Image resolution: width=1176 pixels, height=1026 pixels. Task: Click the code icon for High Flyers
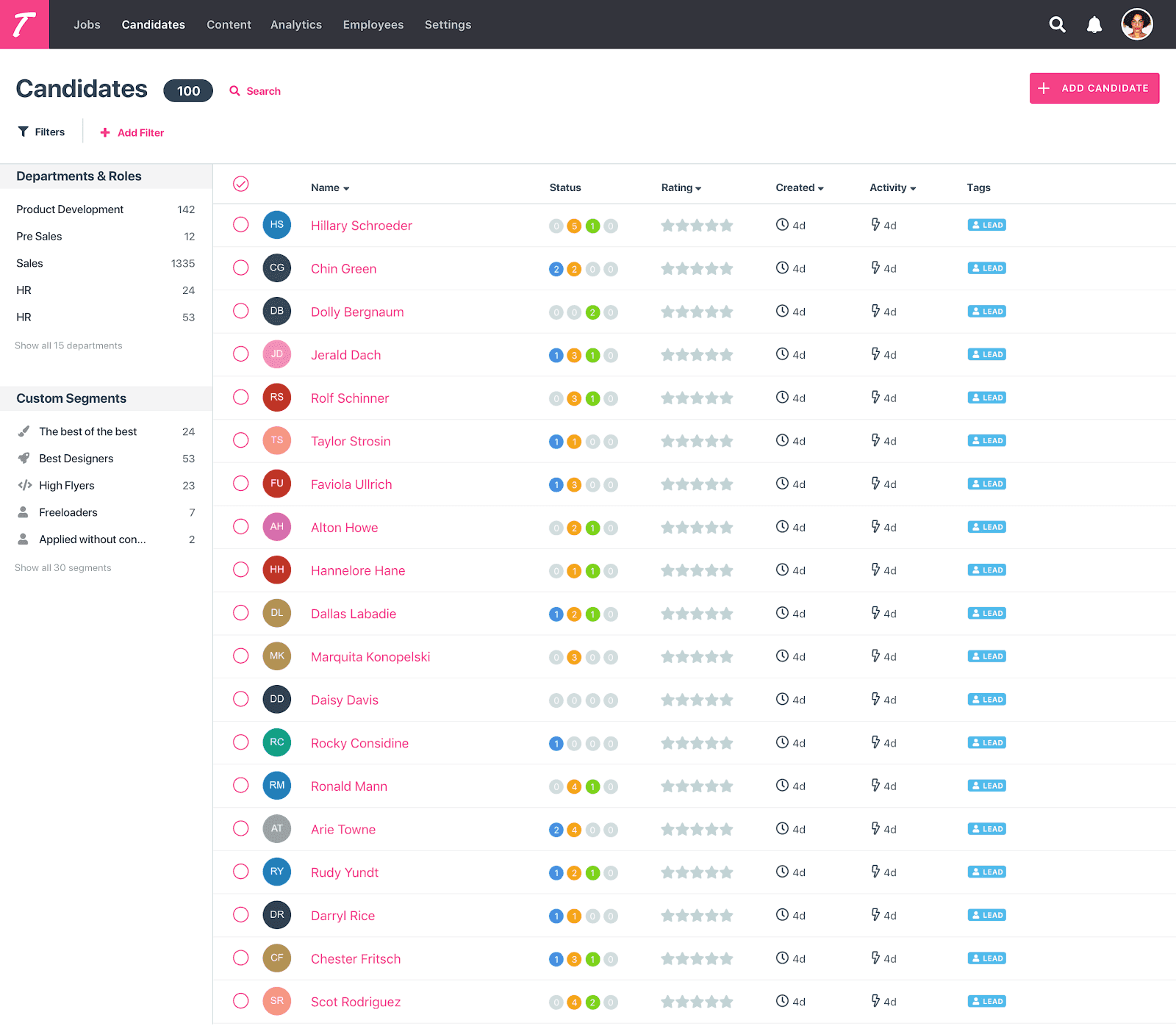click(24, 485)
